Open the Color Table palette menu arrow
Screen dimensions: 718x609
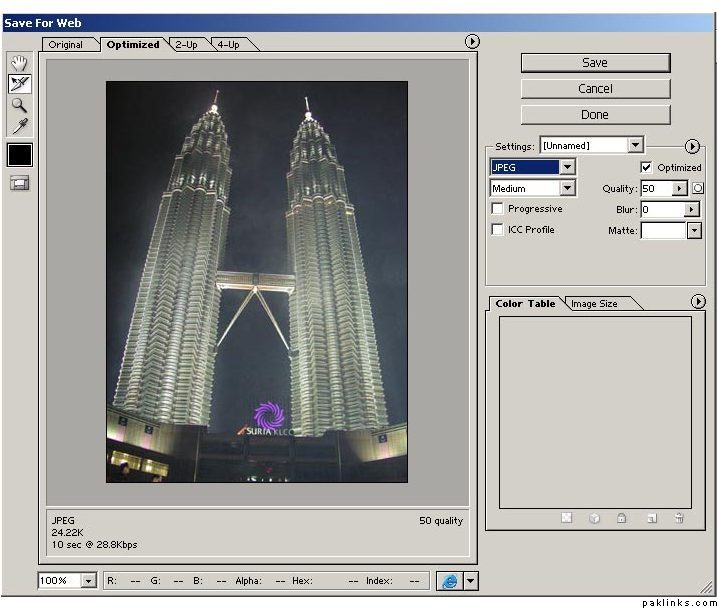(698, 302)
